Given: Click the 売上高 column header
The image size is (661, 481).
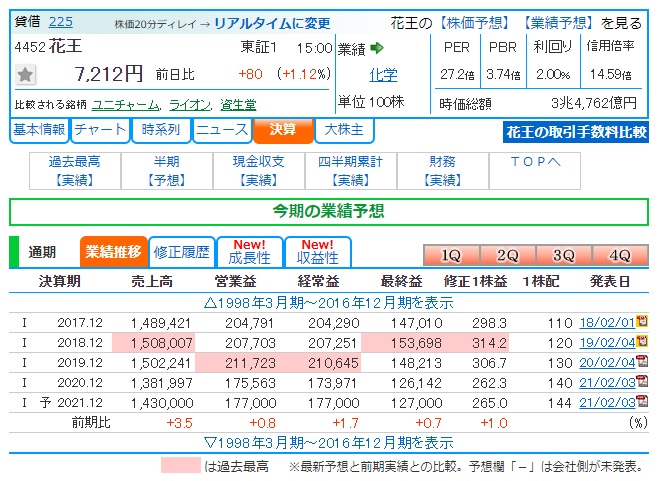Looking at the screenshot, I should pos(152,281).
